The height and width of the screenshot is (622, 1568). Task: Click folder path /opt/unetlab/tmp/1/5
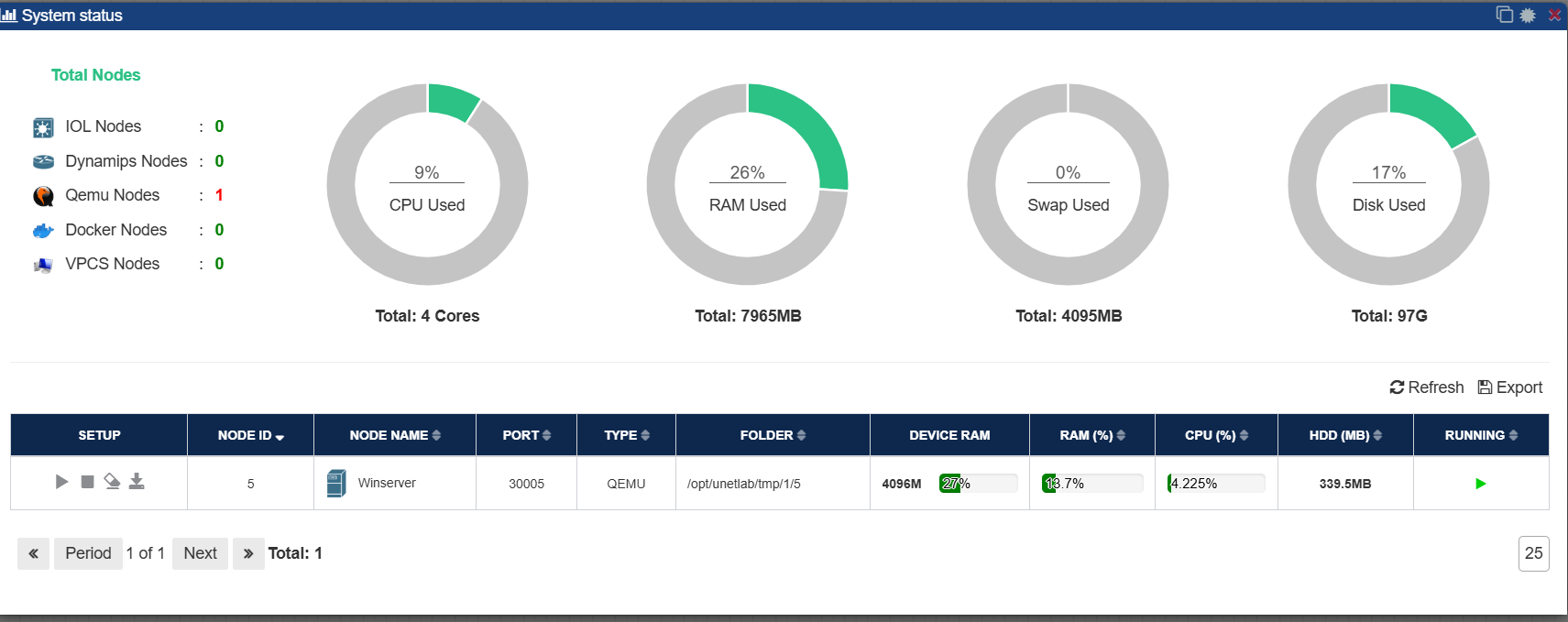coord(744,484)
